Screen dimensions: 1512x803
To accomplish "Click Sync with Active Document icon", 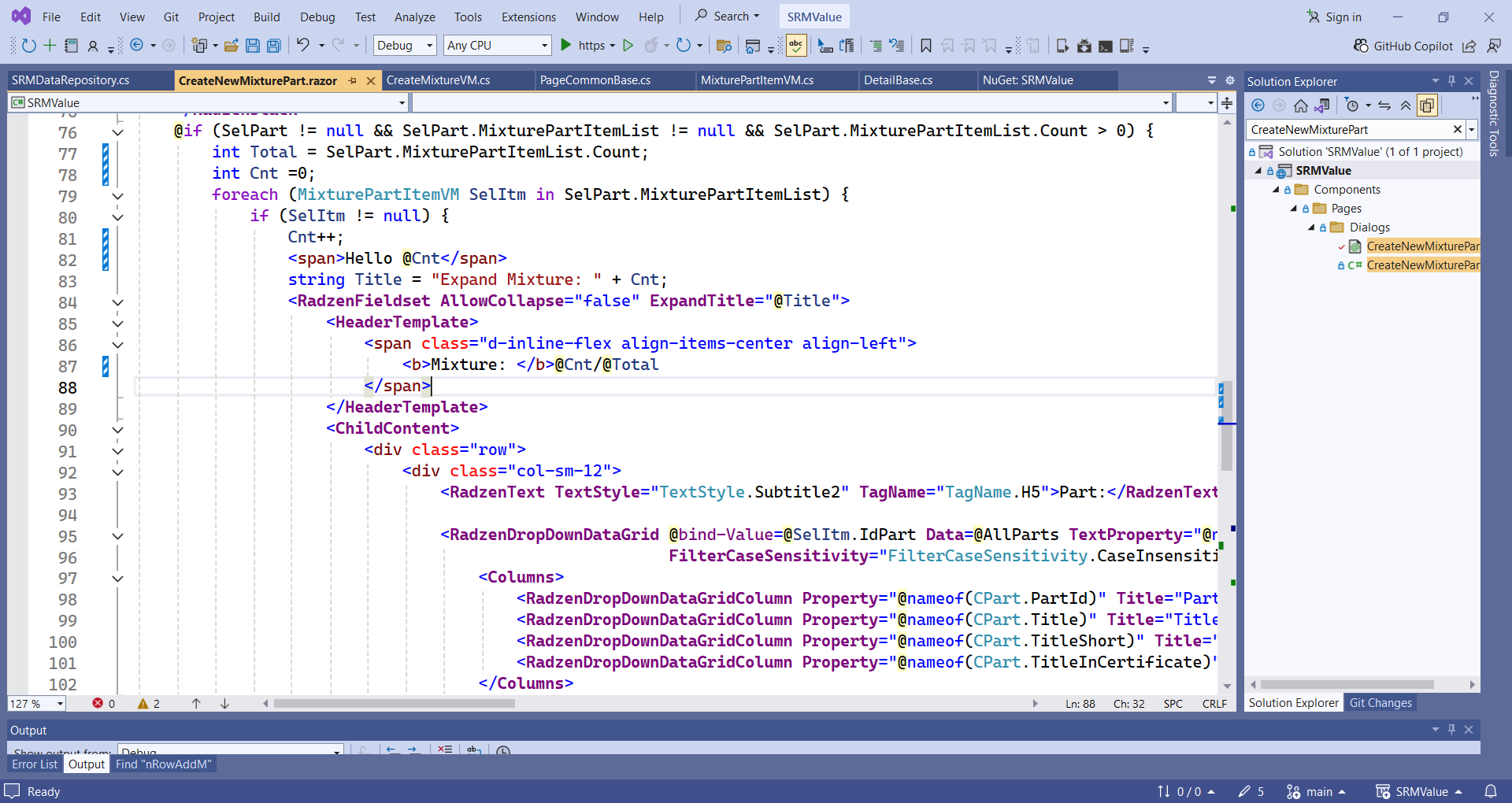I will (x=1384, y=105).
